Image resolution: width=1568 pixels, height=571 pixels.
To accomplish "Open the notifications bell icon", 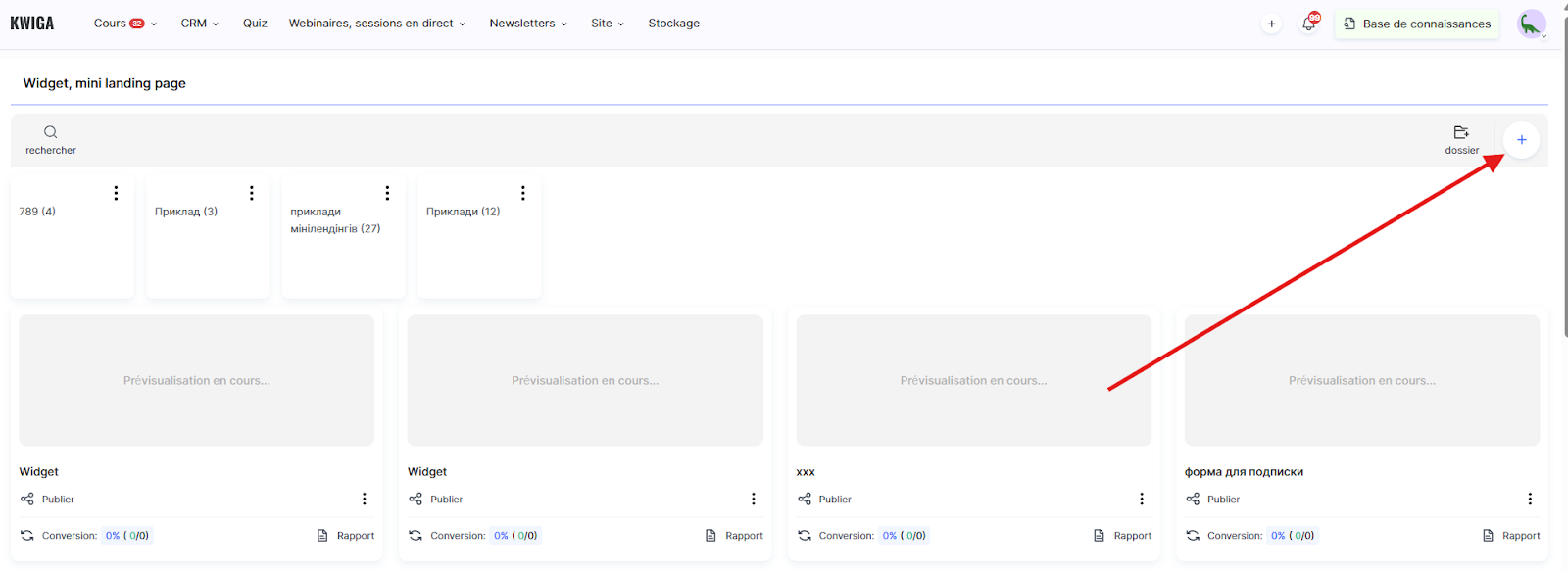I will click(1309, 24).
